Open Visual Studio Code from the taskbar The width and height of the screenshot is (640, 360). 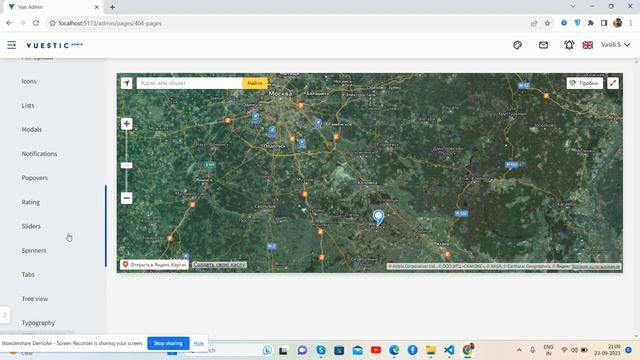(449, 350)
